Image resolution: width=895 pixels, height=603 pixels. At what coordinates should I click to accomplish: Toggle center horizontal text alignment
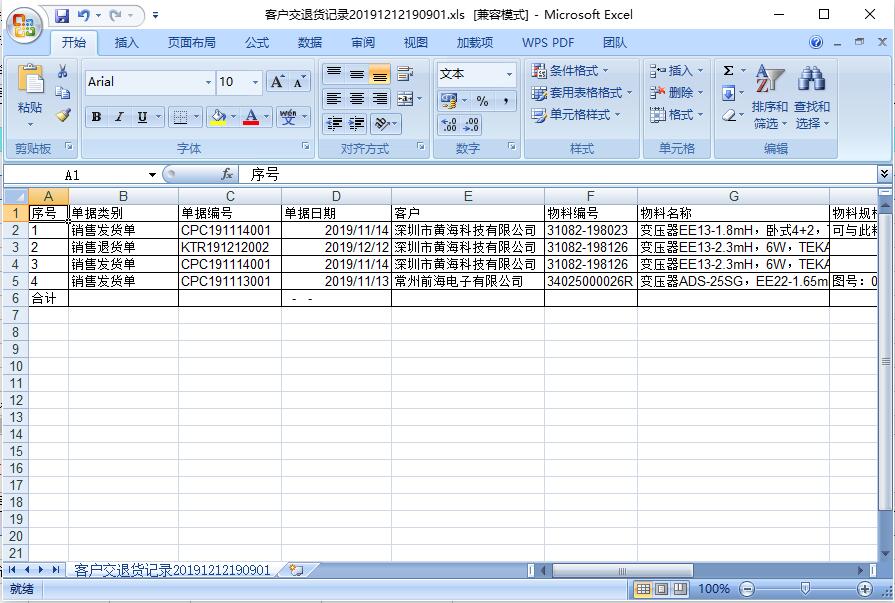[357, 99]
